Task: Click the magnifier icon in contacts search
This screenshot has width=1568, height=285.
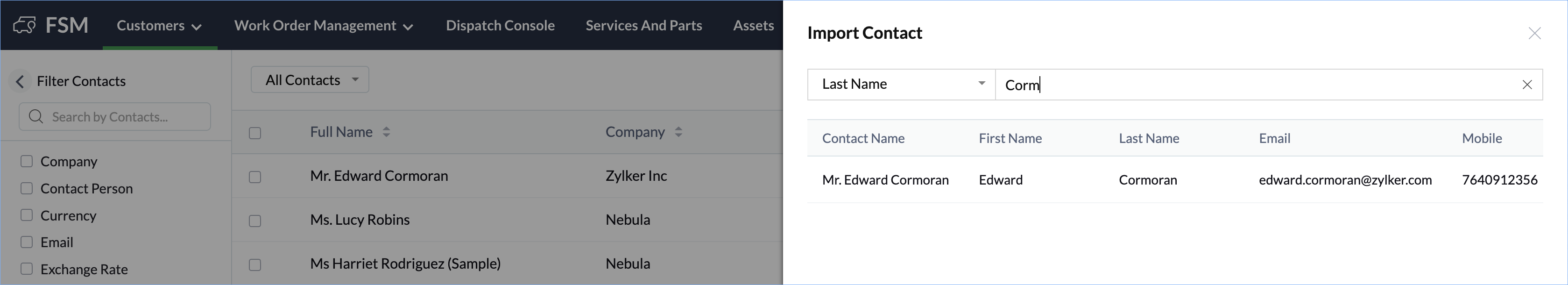Action: point(36,116)
